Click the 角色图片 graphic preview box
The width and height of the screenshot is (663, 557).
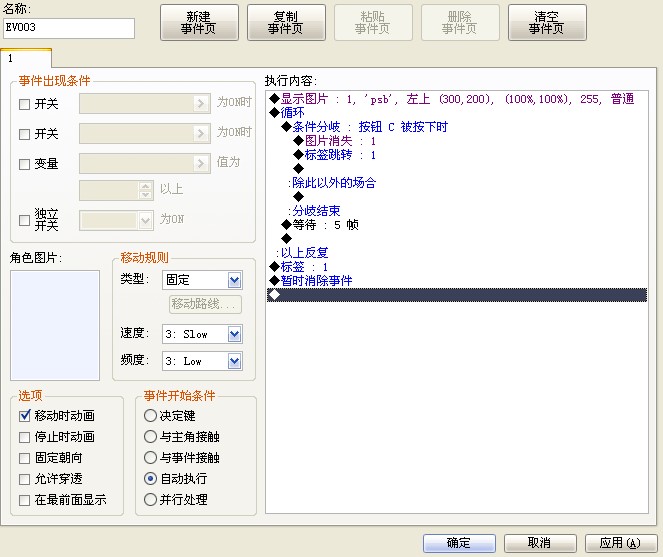click(x=55, y=326)
